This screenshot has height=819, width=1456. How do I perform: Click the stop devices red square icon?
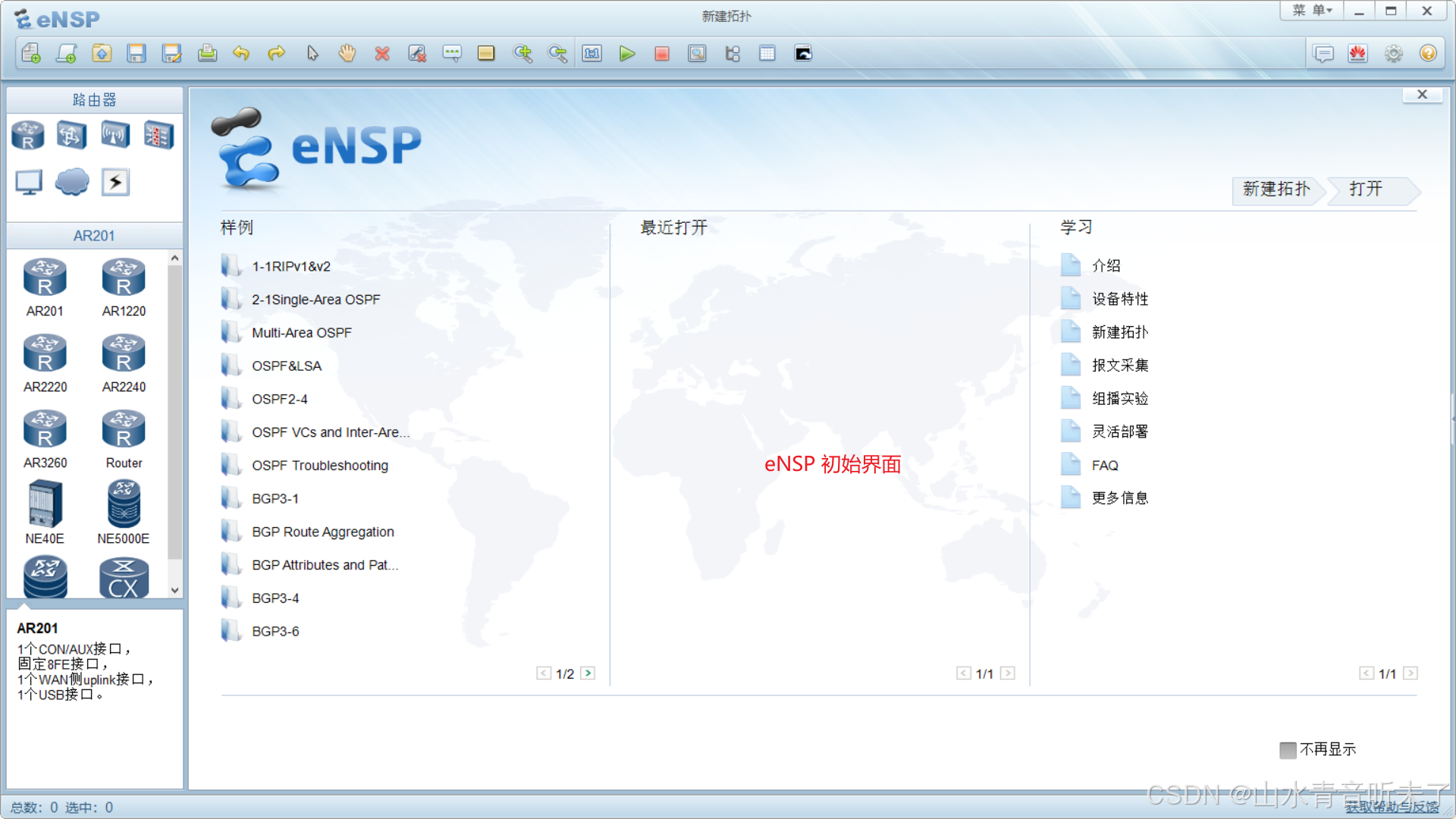coord(662,54)
